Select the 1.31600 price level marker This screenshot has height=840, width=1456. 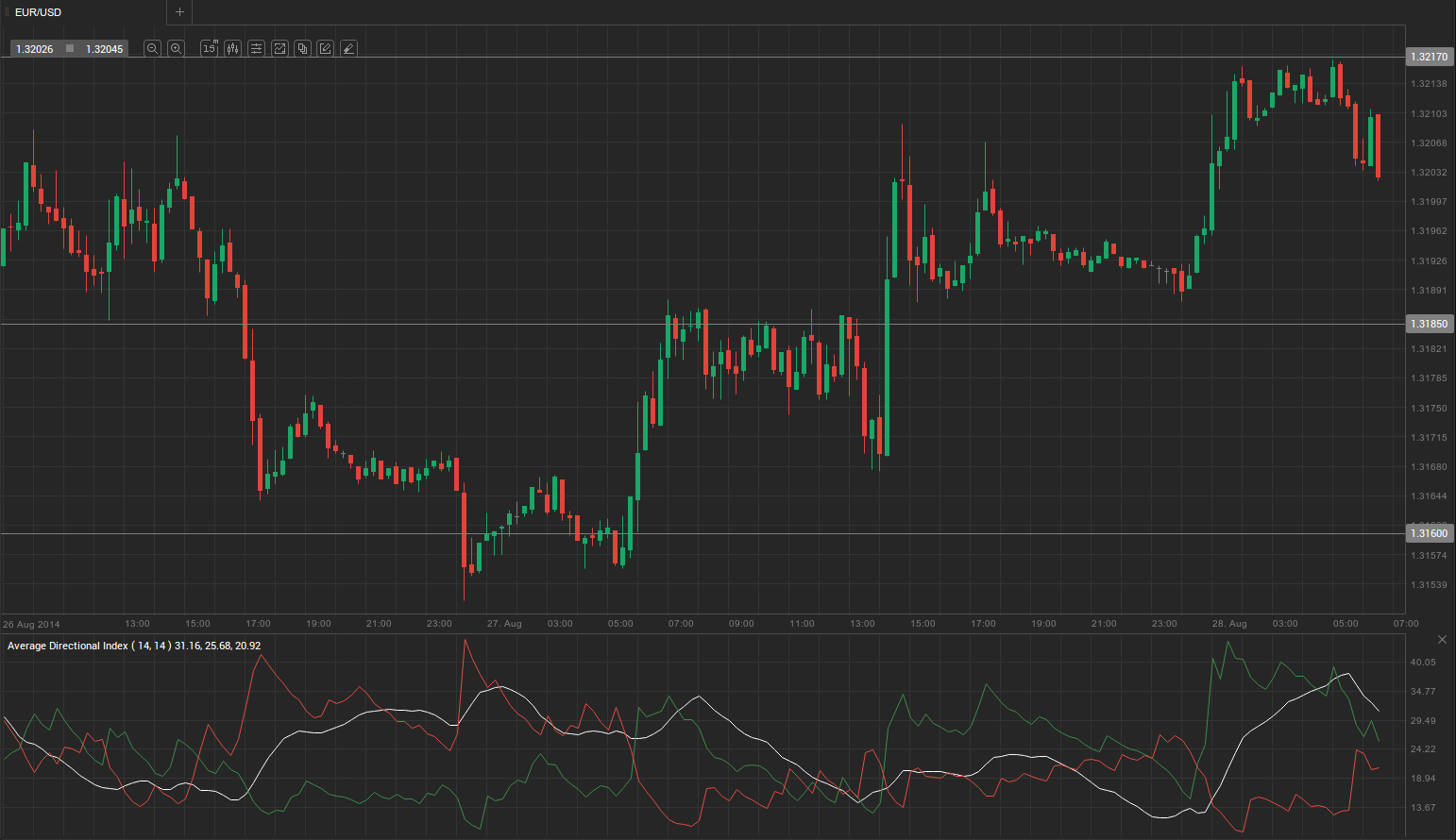(1429, 533)
